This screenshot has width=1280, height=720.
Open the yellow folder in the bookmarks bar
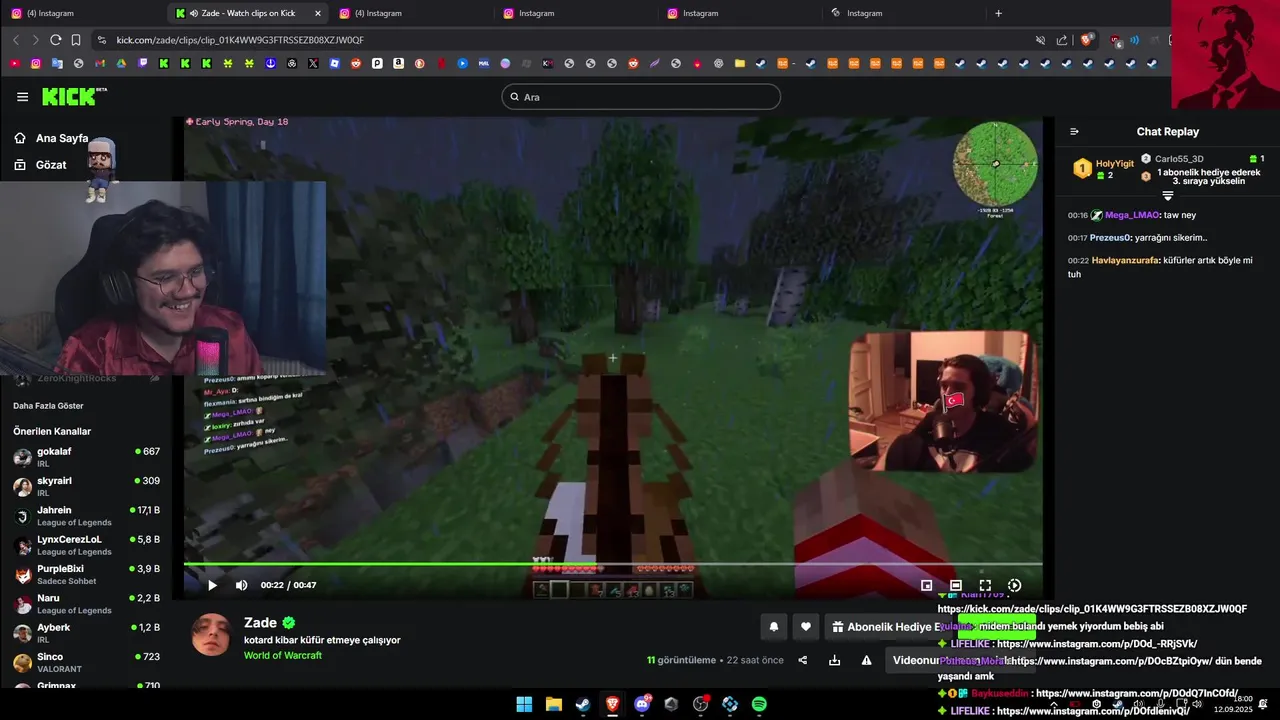coord(739,63)
